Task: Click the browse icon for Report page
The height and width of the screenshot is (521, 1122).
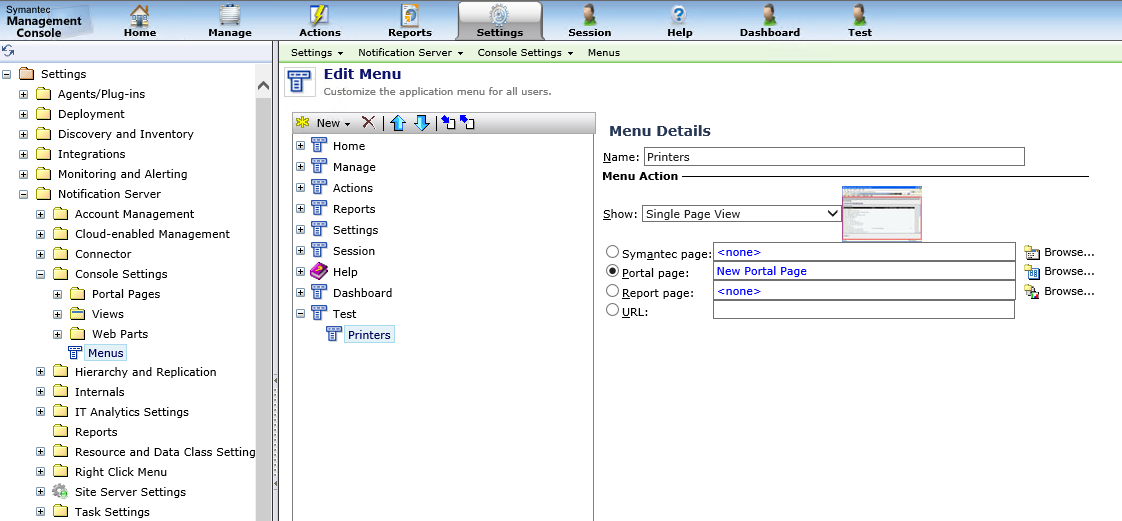Action: (1032, 291)
